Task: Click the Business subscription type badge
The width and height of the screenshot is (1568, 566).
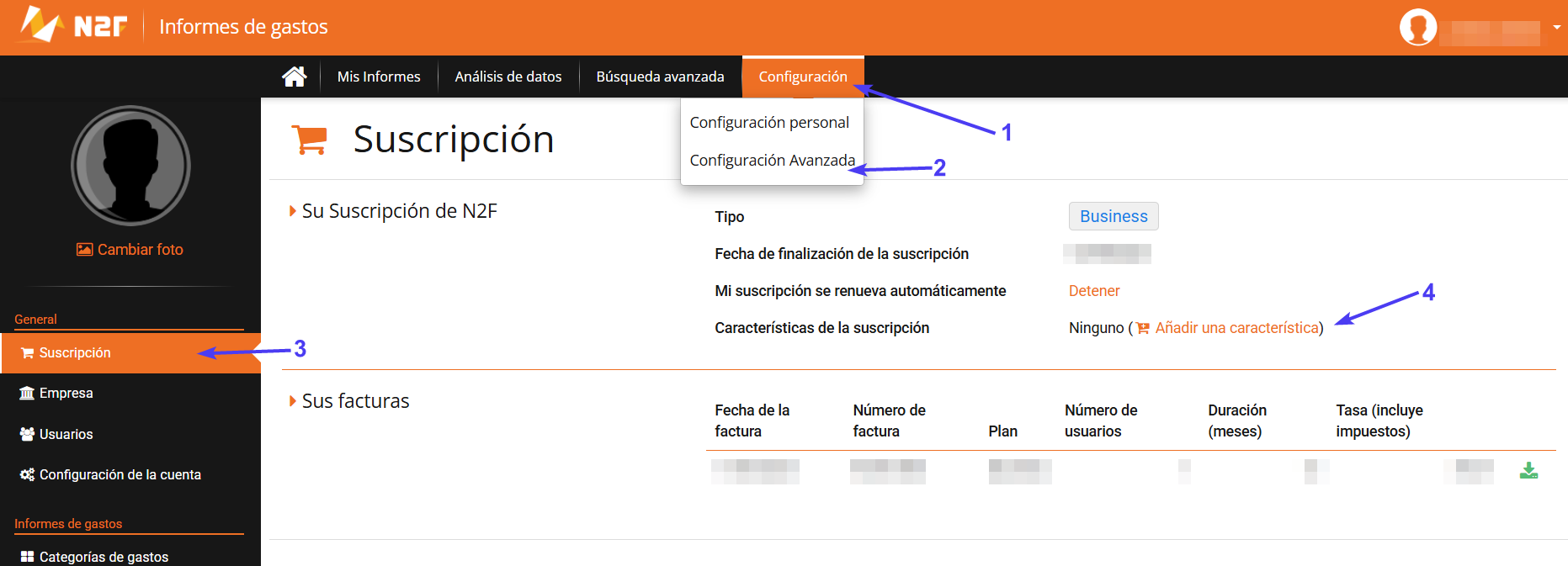Action: point(1114,216)
